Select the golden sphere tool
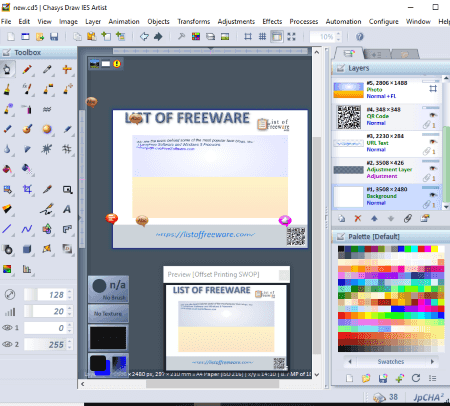The height and width of the screenshot is (406, 450). click(x=47, y=129)
